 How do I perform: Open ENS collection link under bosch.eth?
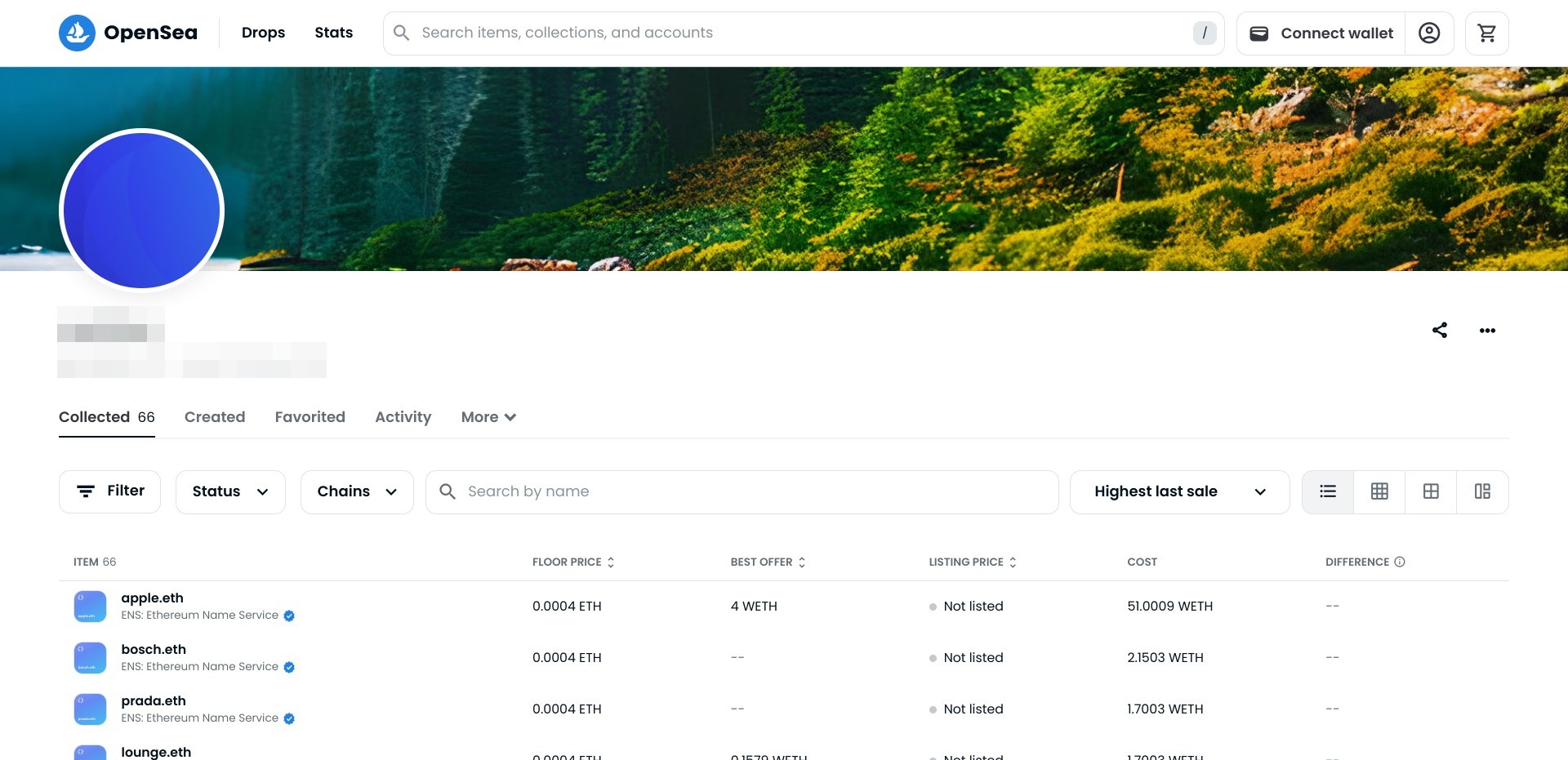pos(199,667)
